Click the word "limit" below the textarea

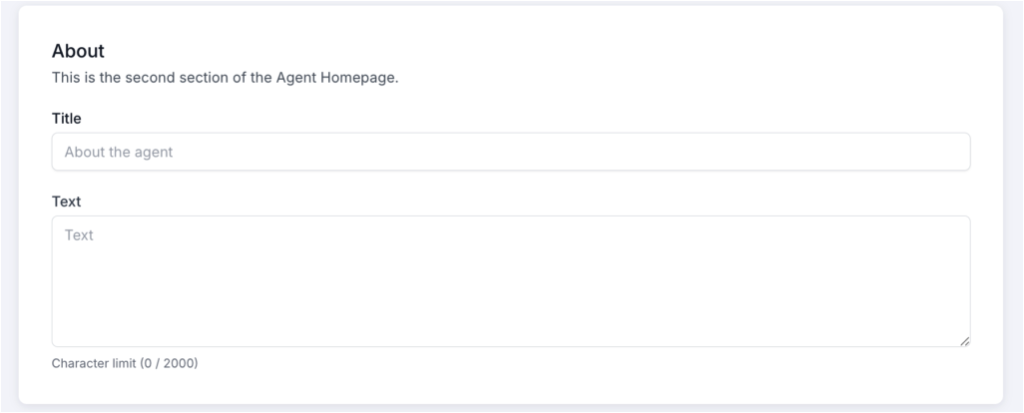pyautogui.click(x=124, y=363)
